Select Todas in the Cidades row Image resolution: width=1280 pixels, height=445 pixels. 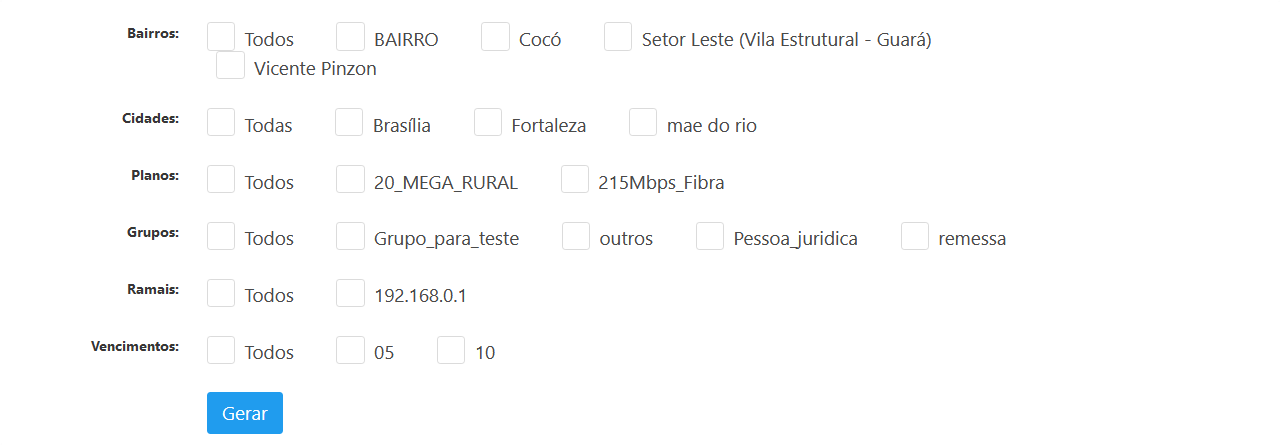pos(221,123)
